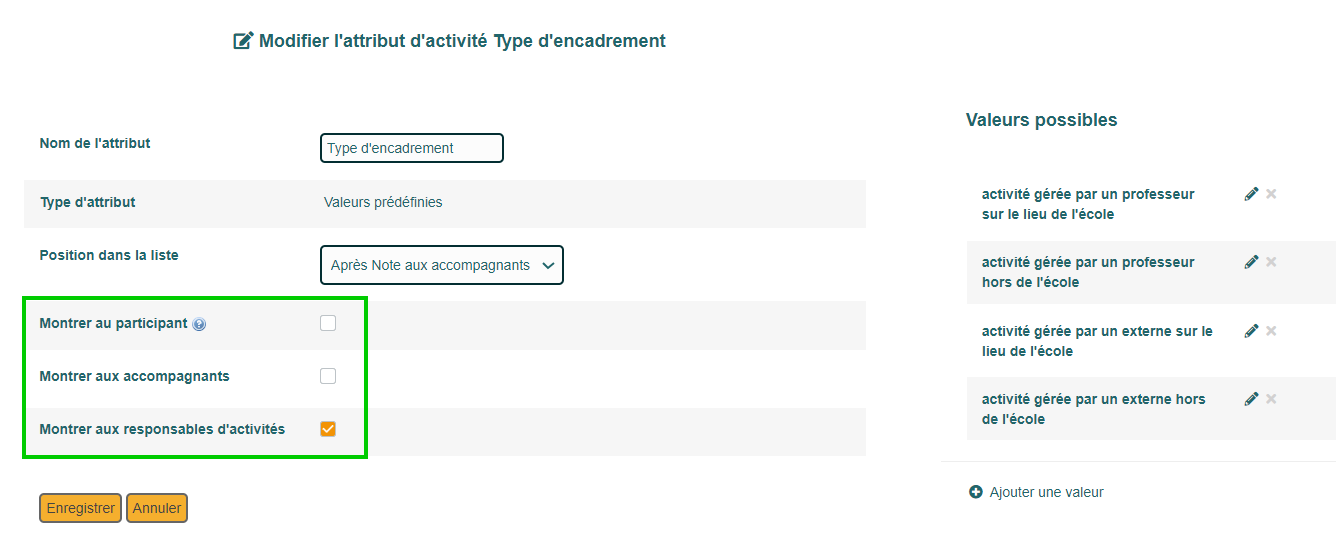Delete value 'externe sur le lieu de l'école'
Screen dimensions: 1336x542
(x=1271, y=331)
